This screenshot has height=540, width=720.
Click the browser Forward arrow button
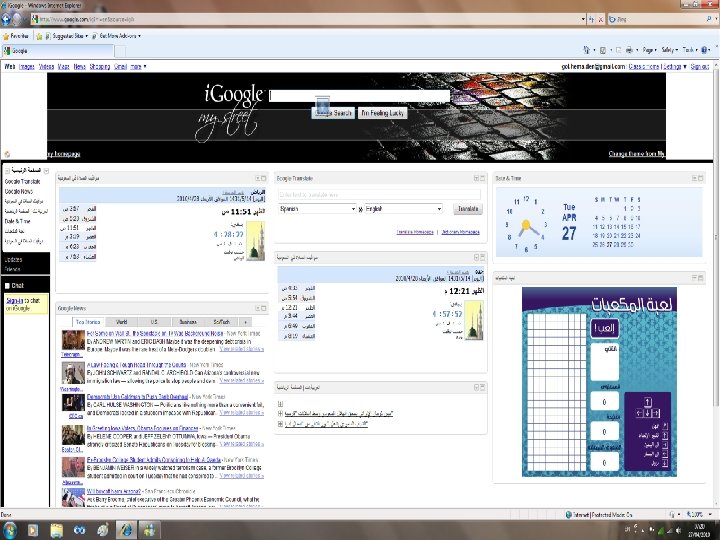[x=18, y=19]
